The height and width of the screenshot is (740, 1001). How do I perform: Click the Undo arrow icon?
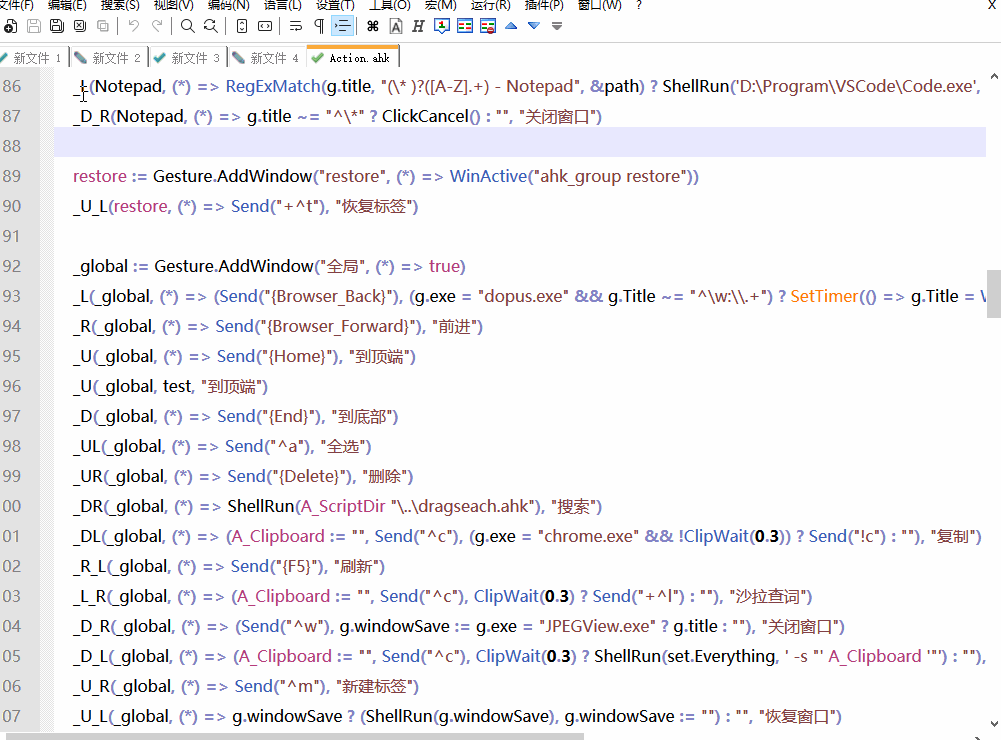[x=133, y=26]
